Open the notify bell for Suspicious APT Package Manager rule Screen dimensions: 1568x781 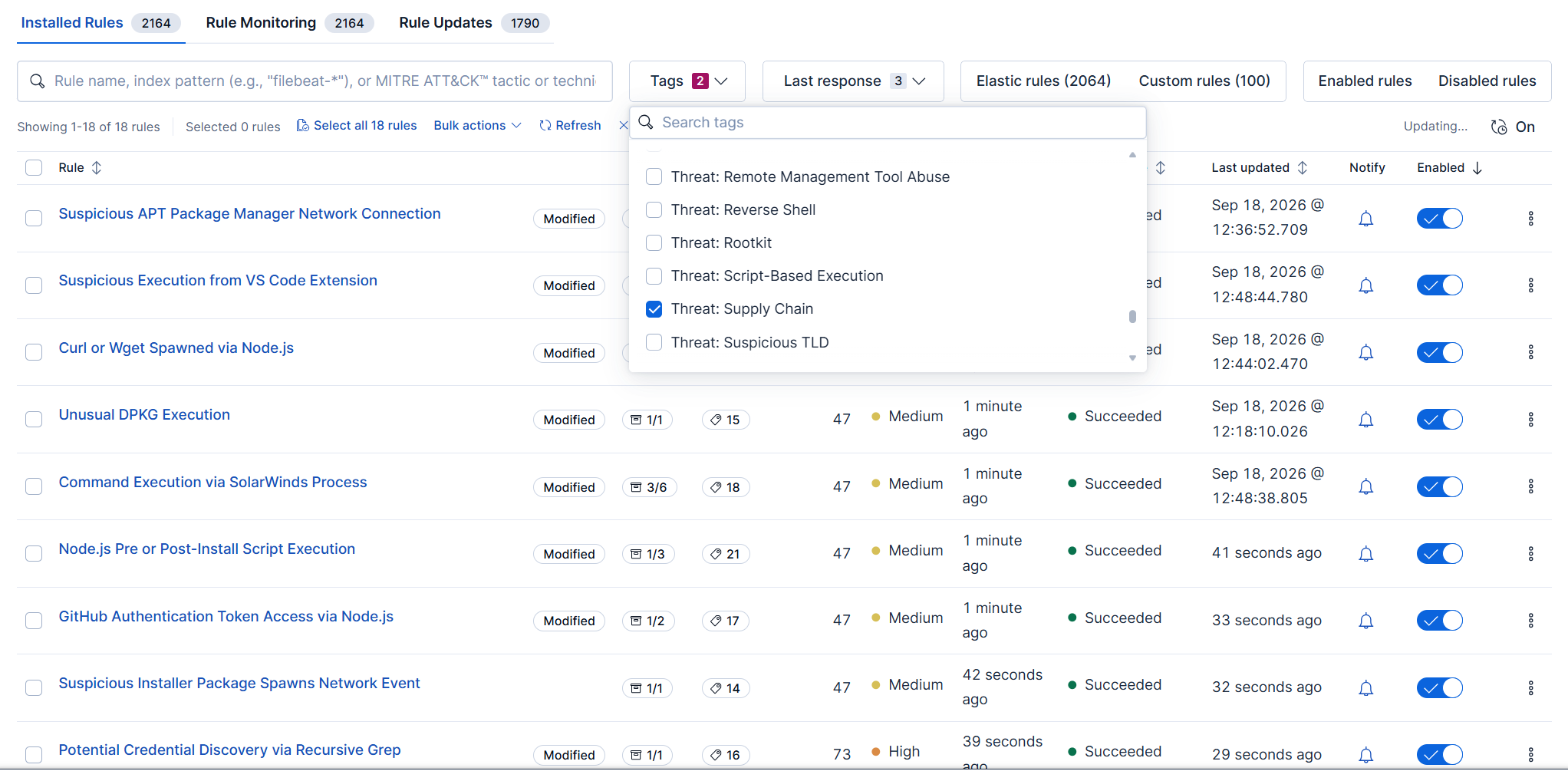[x=1365, y=219]
